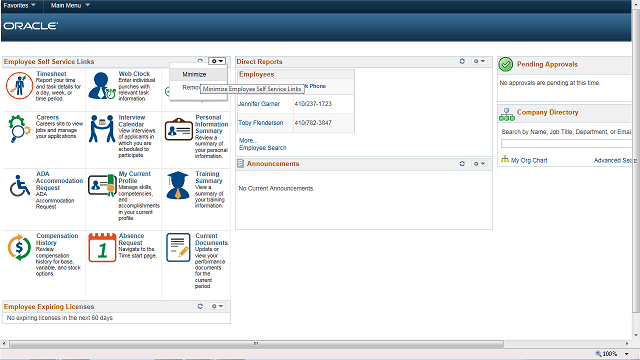Click the Web Clock person icon

(x=102, y=86)
